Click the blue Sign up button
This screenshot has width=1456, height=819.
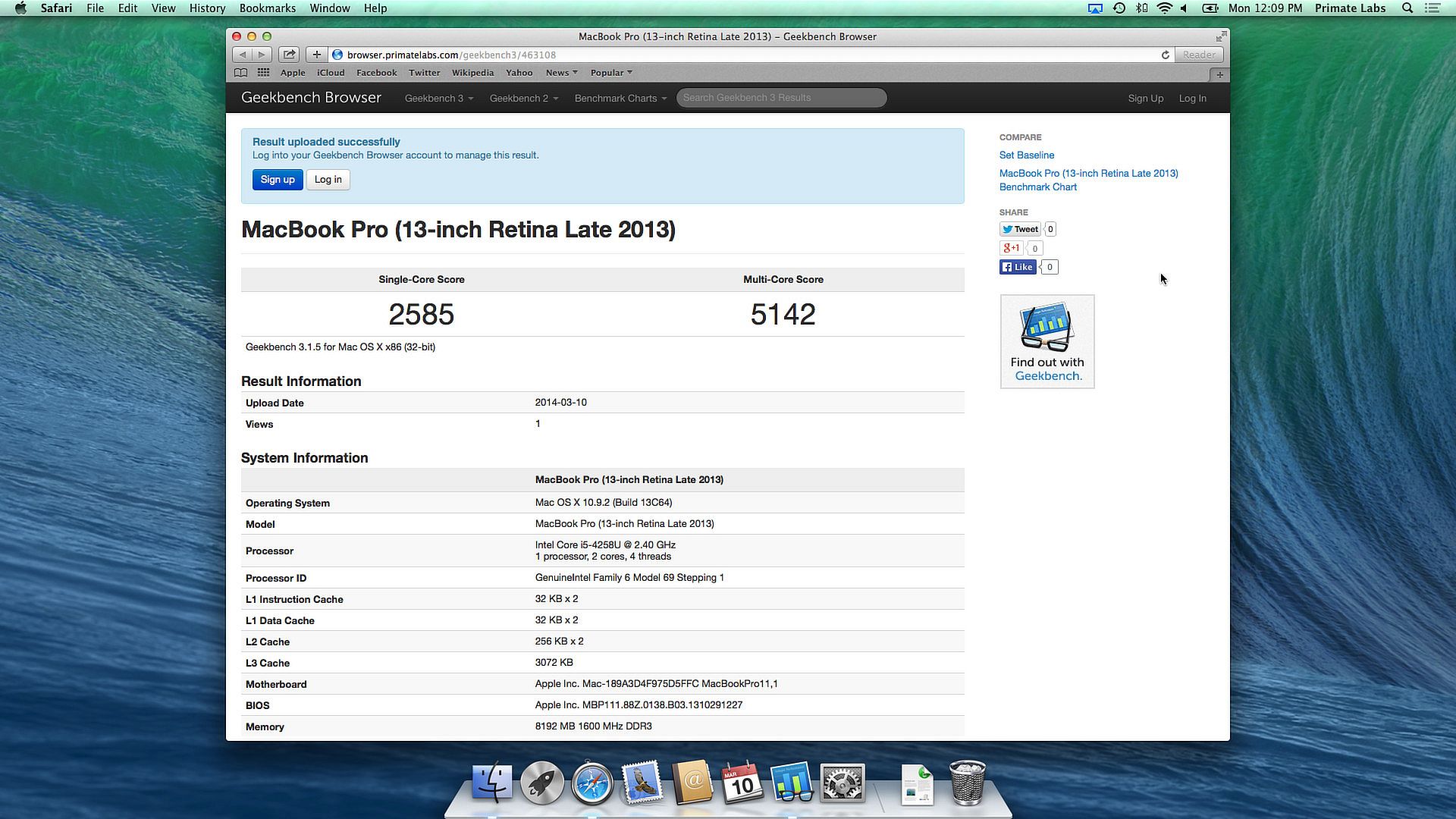tap(278, 180)
